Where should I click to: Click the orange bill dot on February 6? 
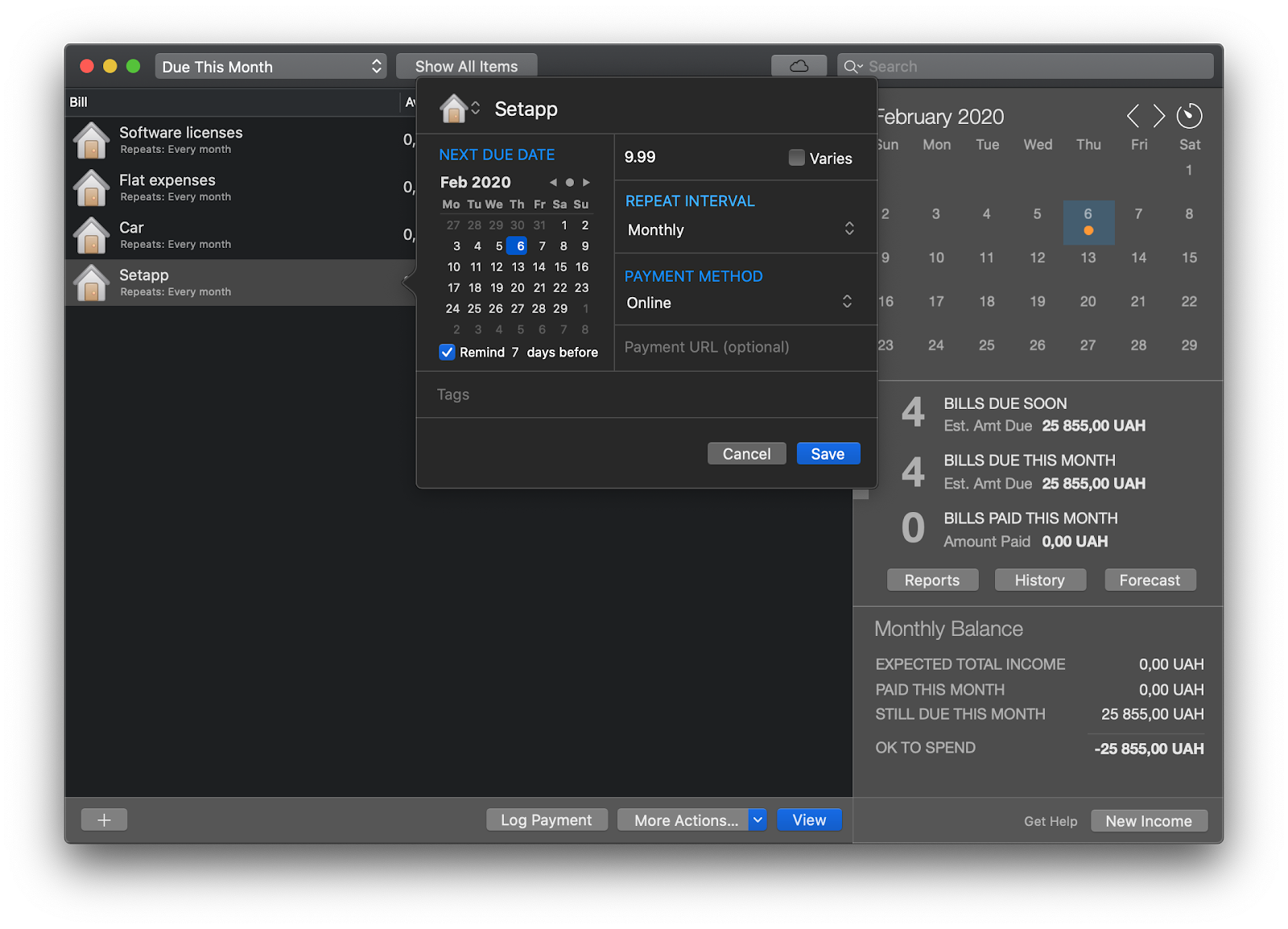(1088, 230)
